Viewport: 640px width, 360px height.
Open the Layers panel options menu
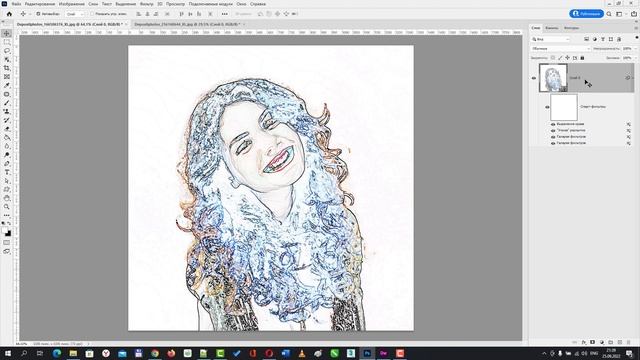(636, 28)
